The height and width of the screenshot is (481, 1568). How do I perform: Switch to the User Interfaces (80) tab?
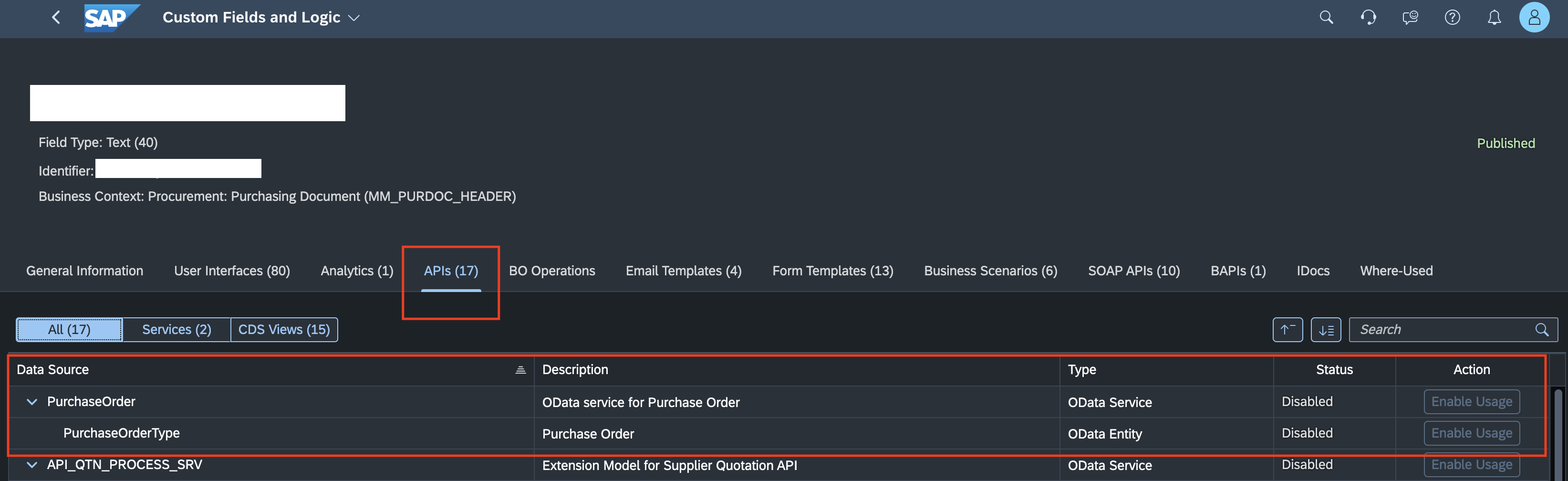click(x=232, y=271)
